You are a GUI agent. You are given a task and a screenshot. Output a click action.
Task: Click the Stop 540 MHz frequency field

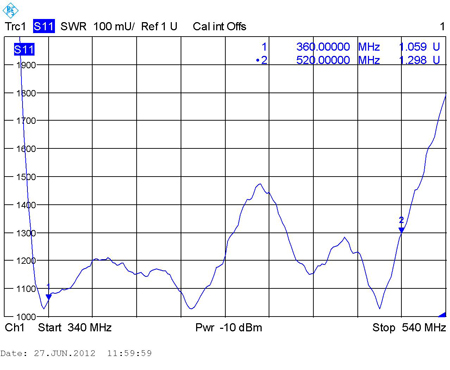[x=409, y=327]
